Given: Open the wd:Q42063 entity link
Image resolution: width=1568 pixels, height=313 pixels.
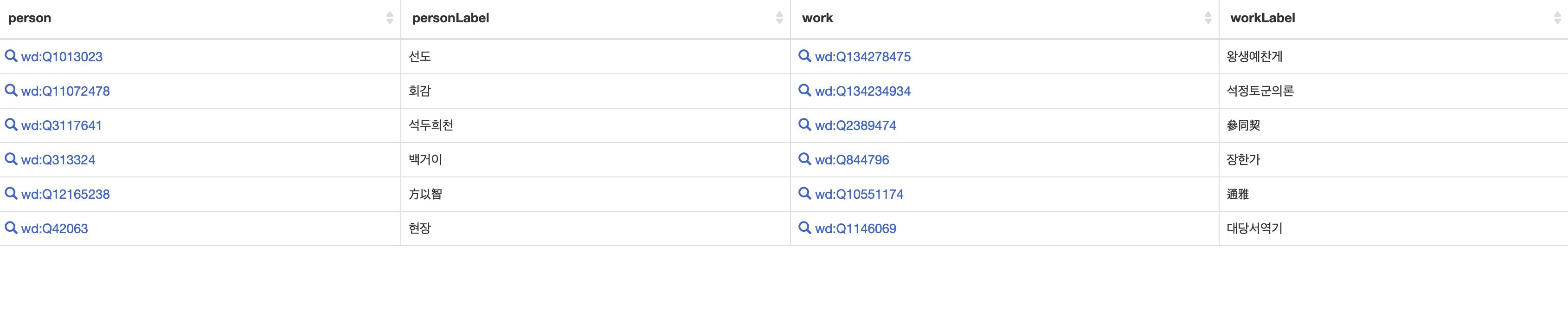Looking at the screenshot, I should (54, 229).
